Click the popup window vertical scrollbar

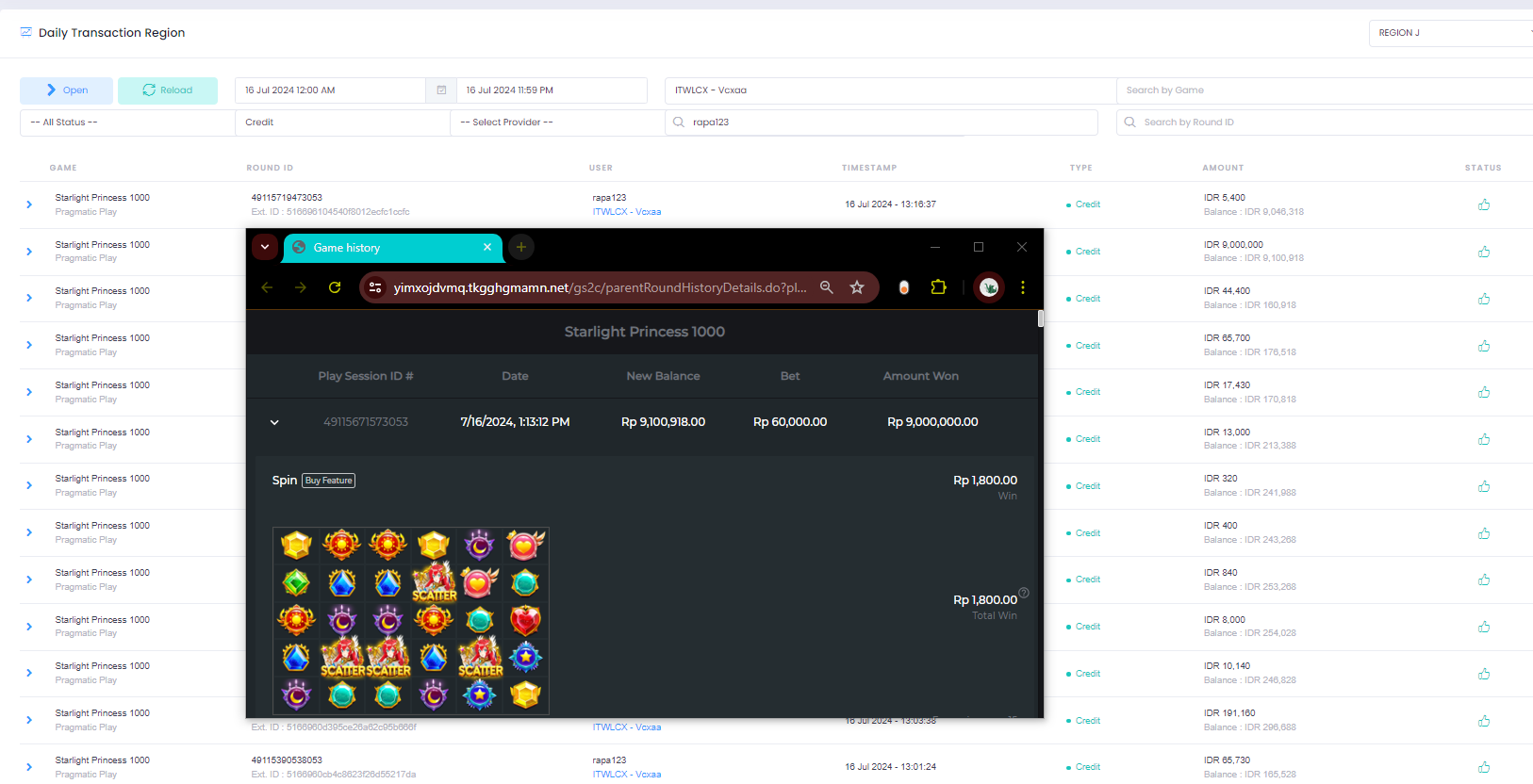1041,318
